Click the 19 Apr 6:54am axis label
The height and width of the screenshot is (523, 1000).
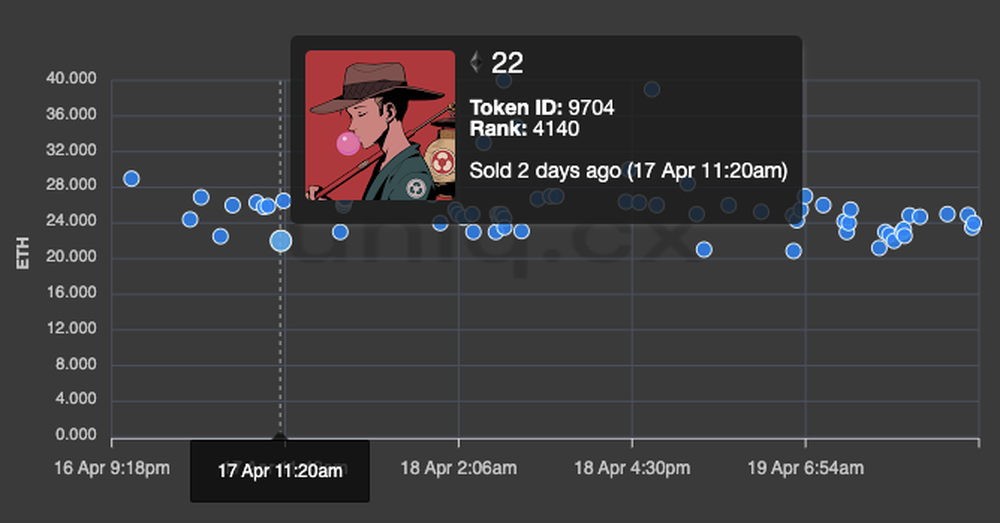(805, 468)
